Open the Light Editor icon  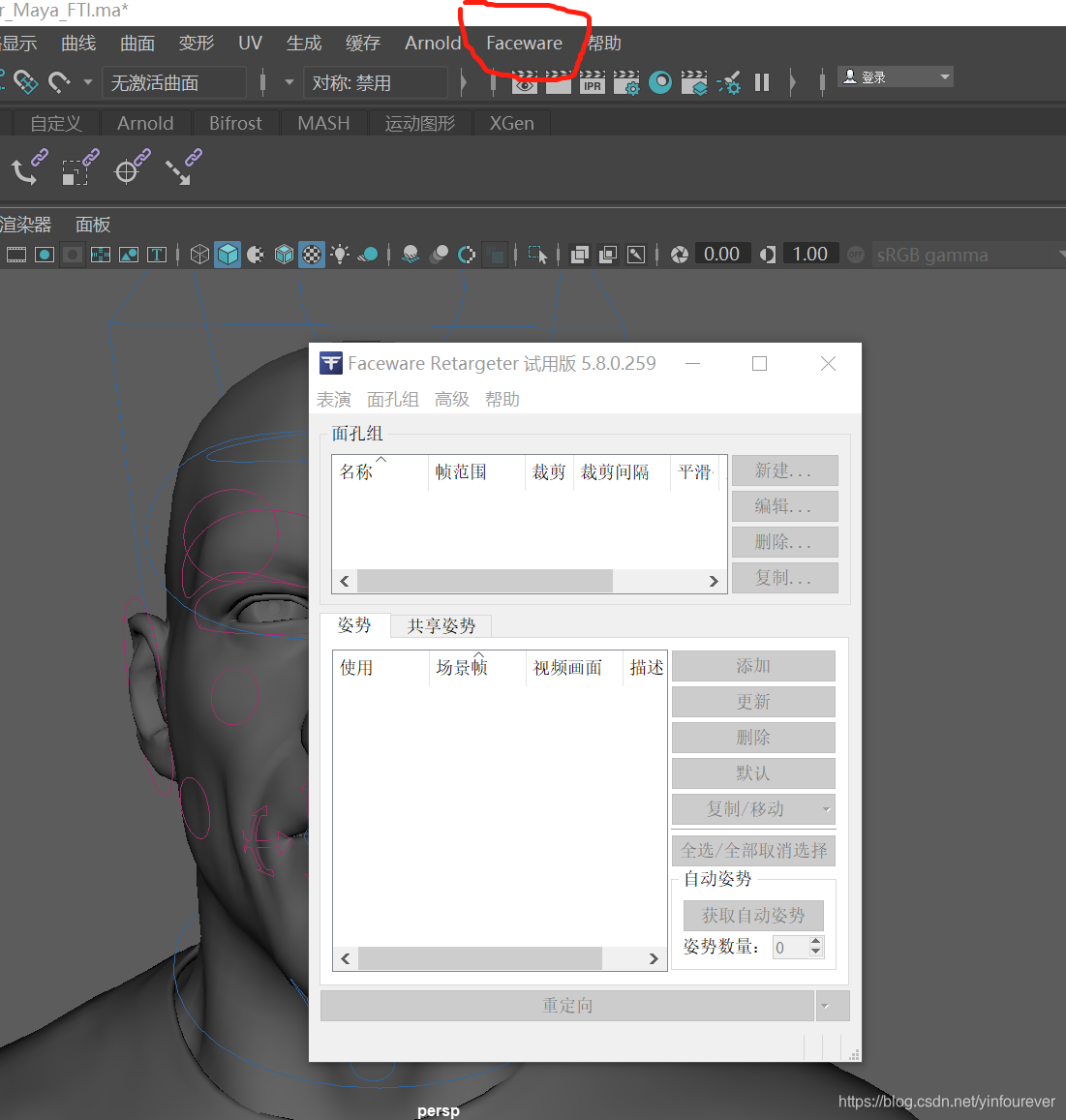tap(729, 83)
